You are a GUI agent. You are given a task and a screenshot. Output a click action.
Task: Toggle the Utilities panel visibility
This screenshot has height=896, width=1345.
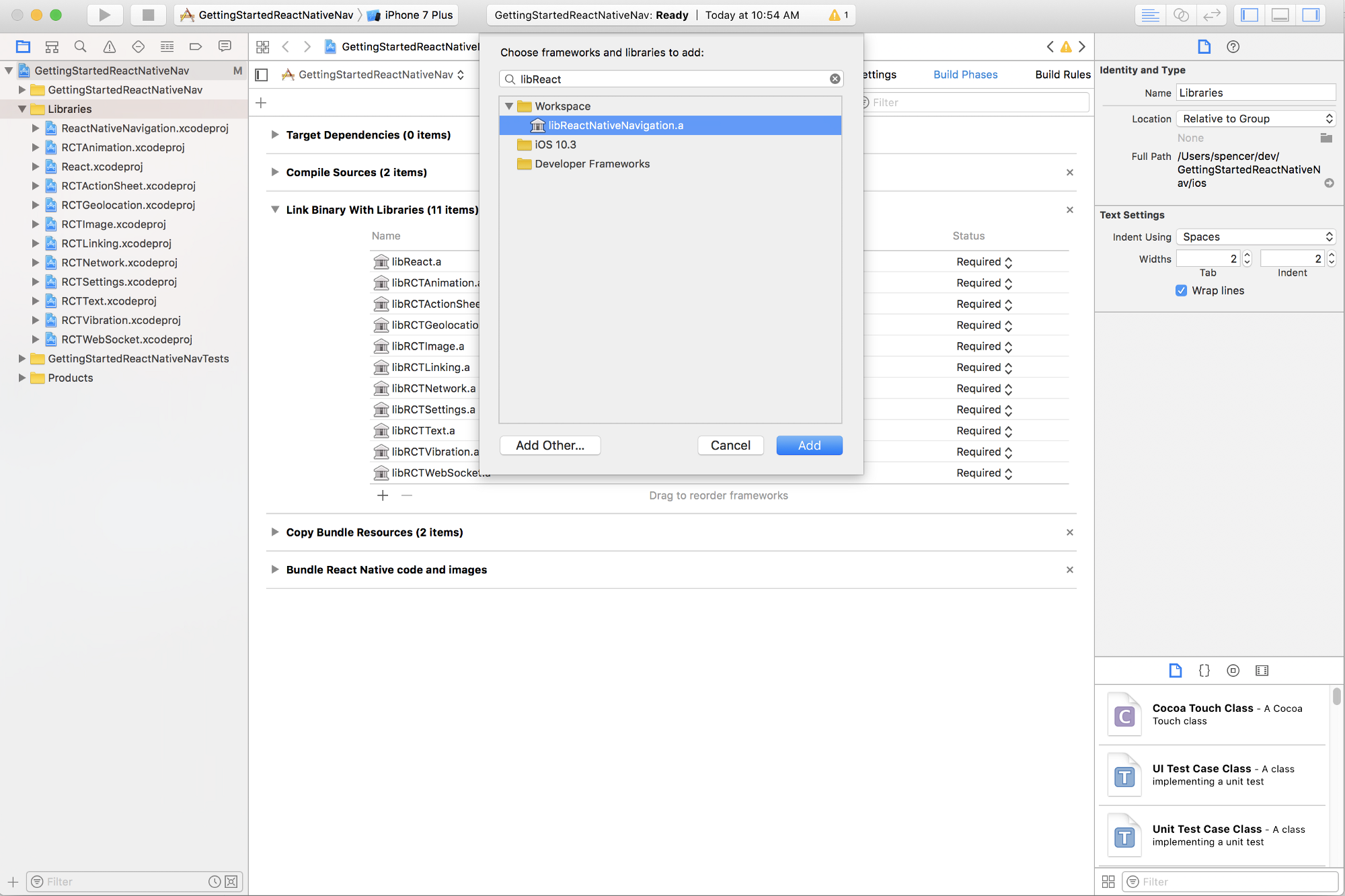click(x=1311, y=15)
